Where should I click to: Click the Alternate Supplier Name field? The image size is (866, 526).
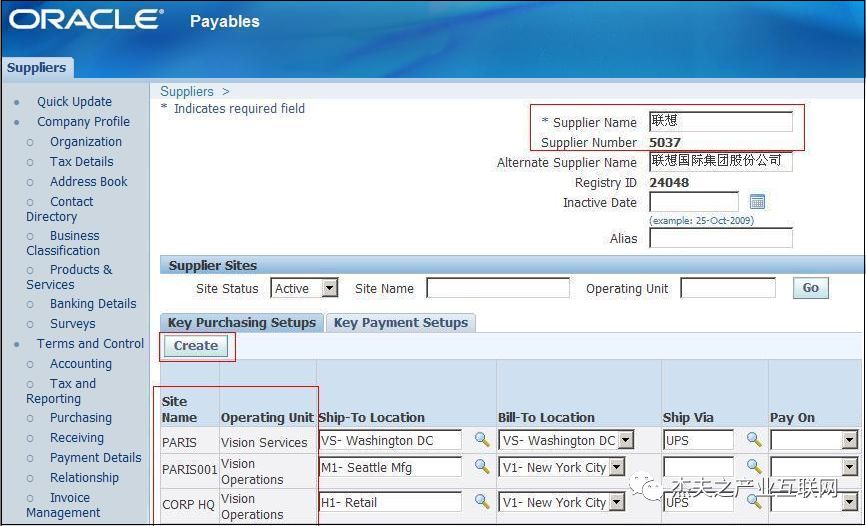click(721, 161)
